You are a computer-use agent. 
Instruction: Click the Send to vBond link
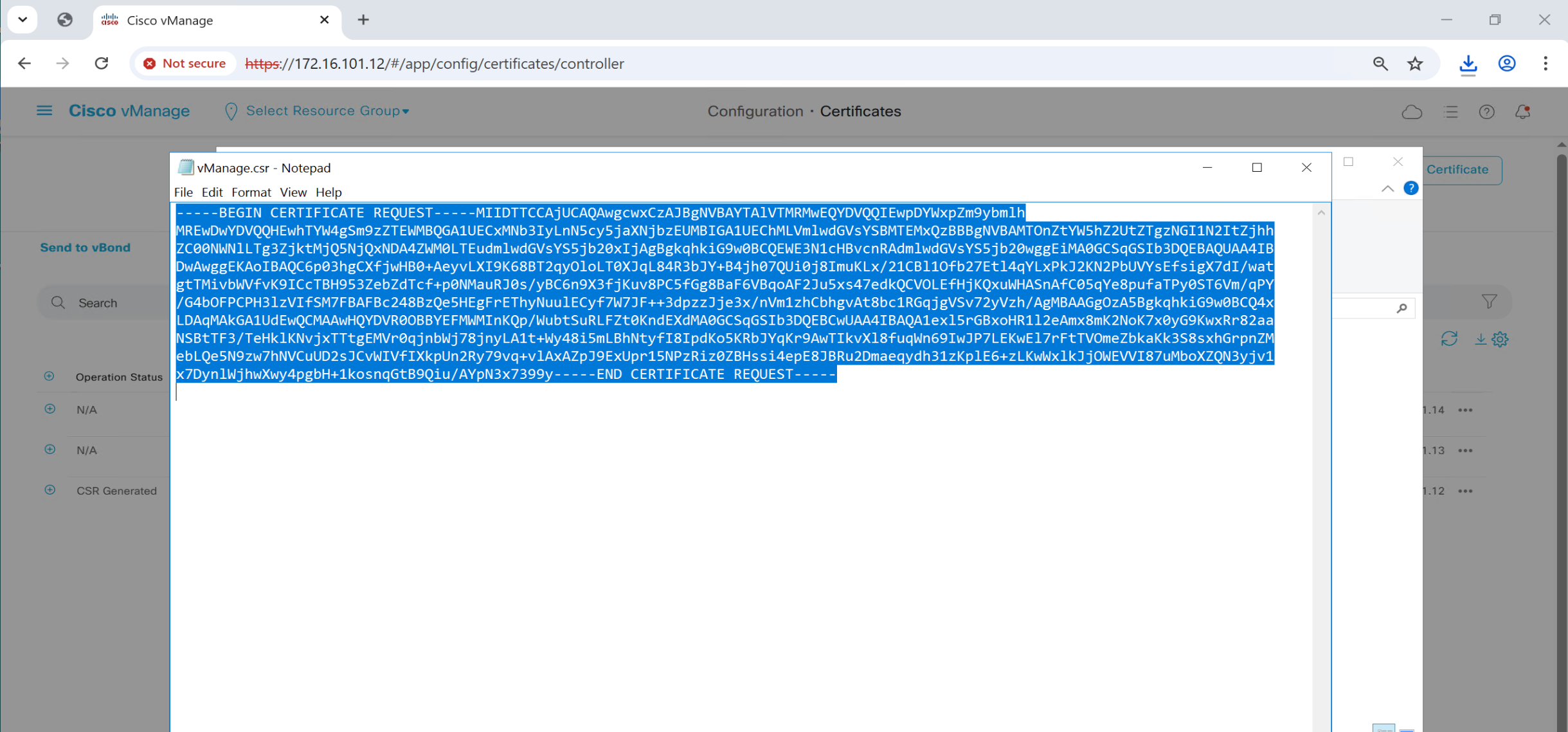(x=85, y=248)
